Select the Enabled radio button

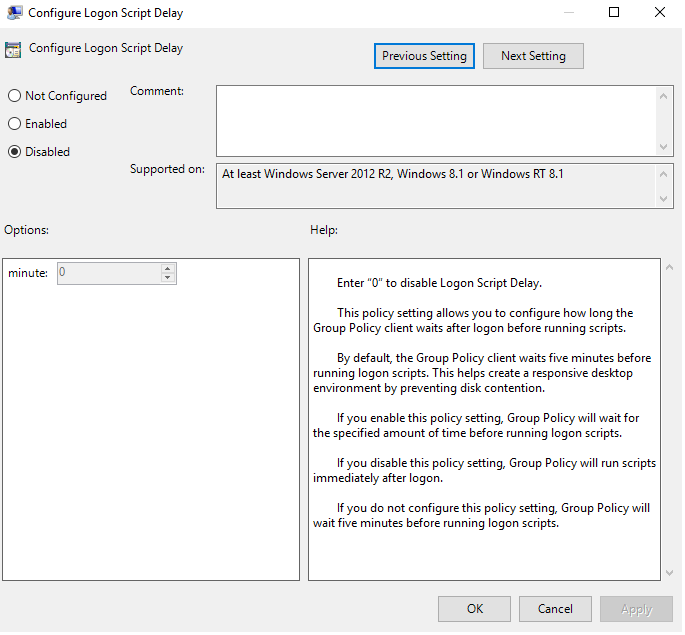click(x=14, y=124)
